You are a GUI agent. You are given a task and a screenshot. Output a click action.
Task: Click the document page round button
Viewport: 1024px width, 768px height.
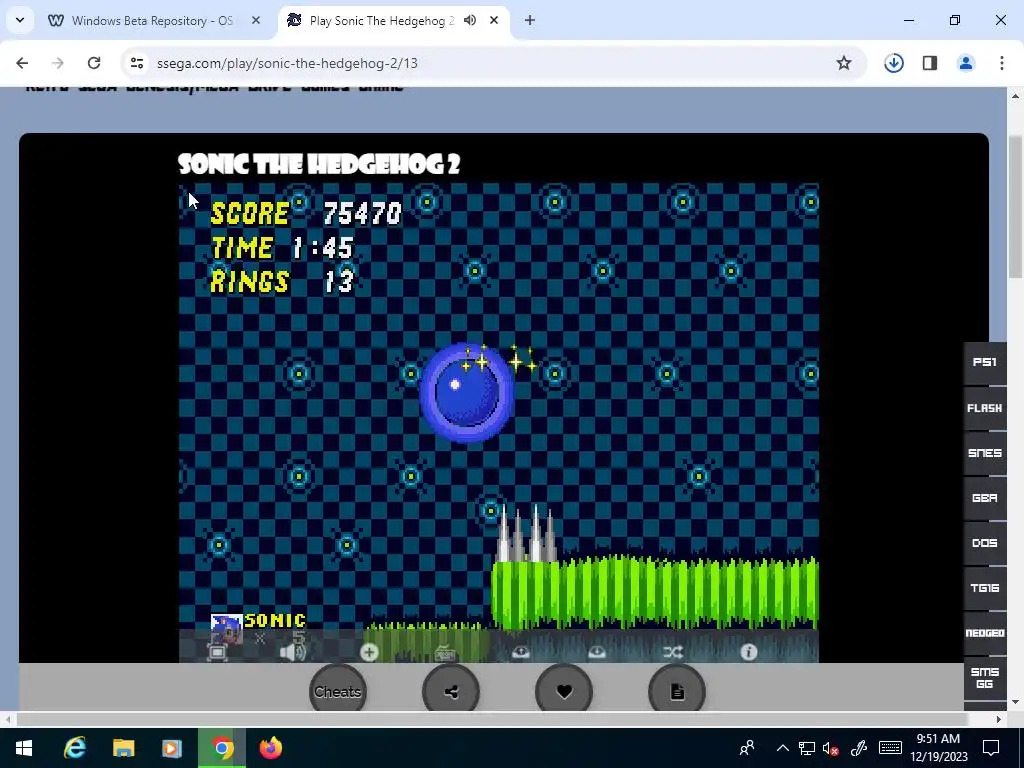677,691
